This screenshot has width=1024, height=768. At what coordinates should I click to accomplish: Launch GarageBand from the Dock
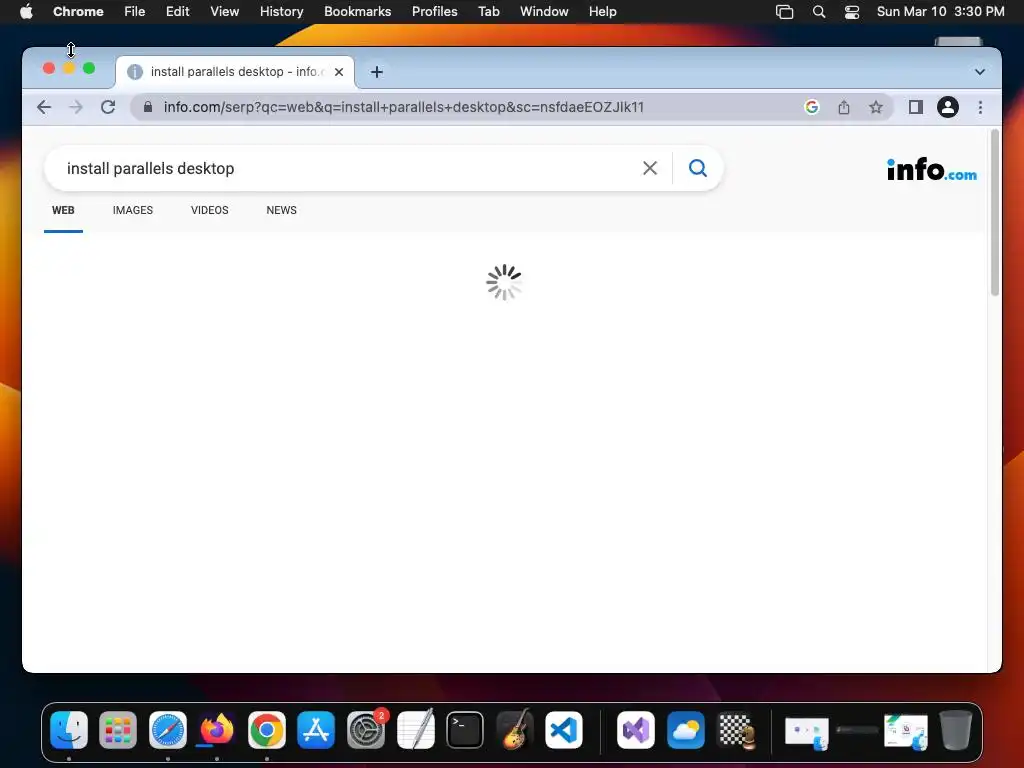[515, 729]
